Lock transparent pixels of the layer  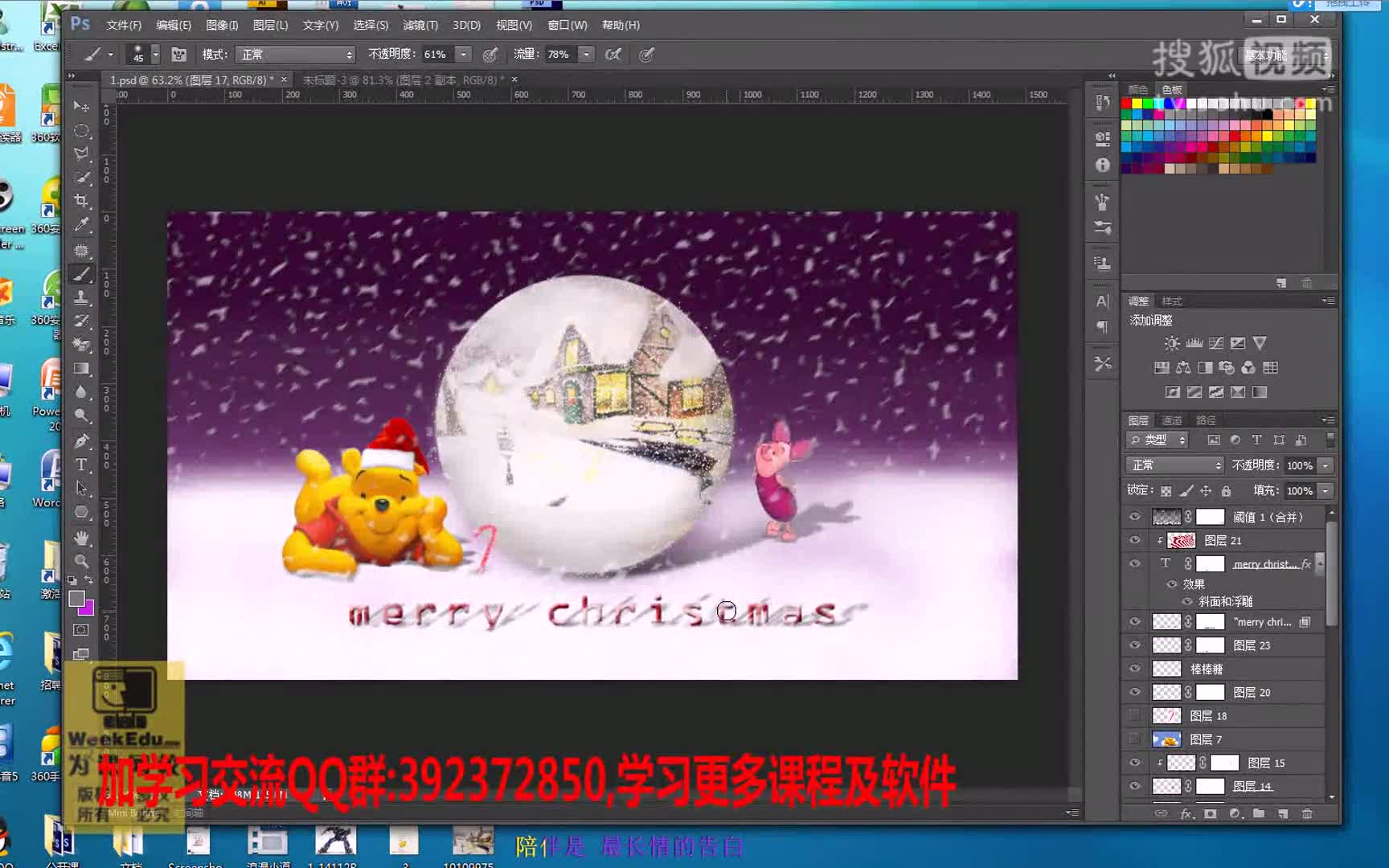click(1166, 490)
